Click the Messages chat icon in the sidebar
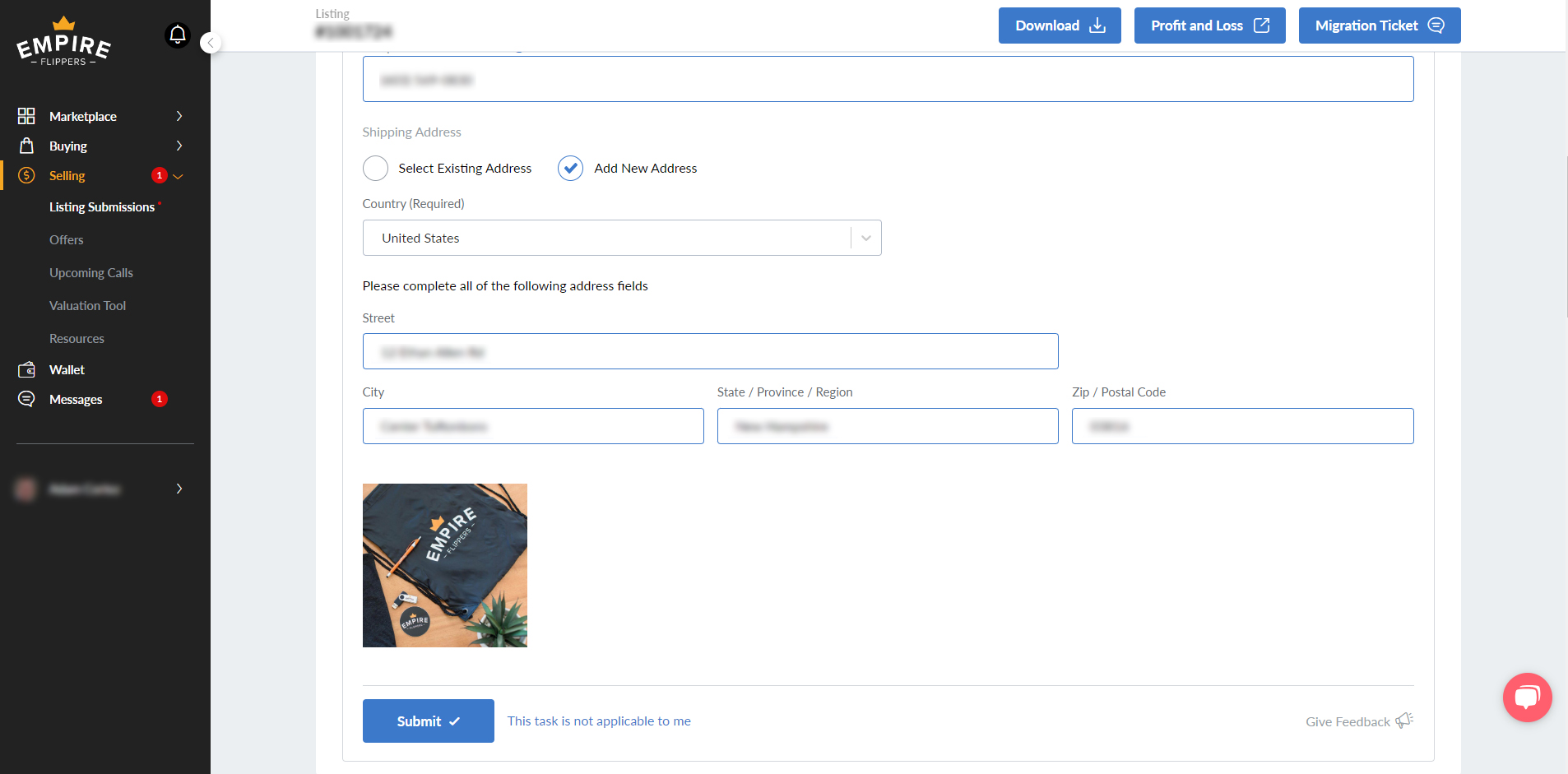Screen dimensions: 1568x774 [26, 399]
